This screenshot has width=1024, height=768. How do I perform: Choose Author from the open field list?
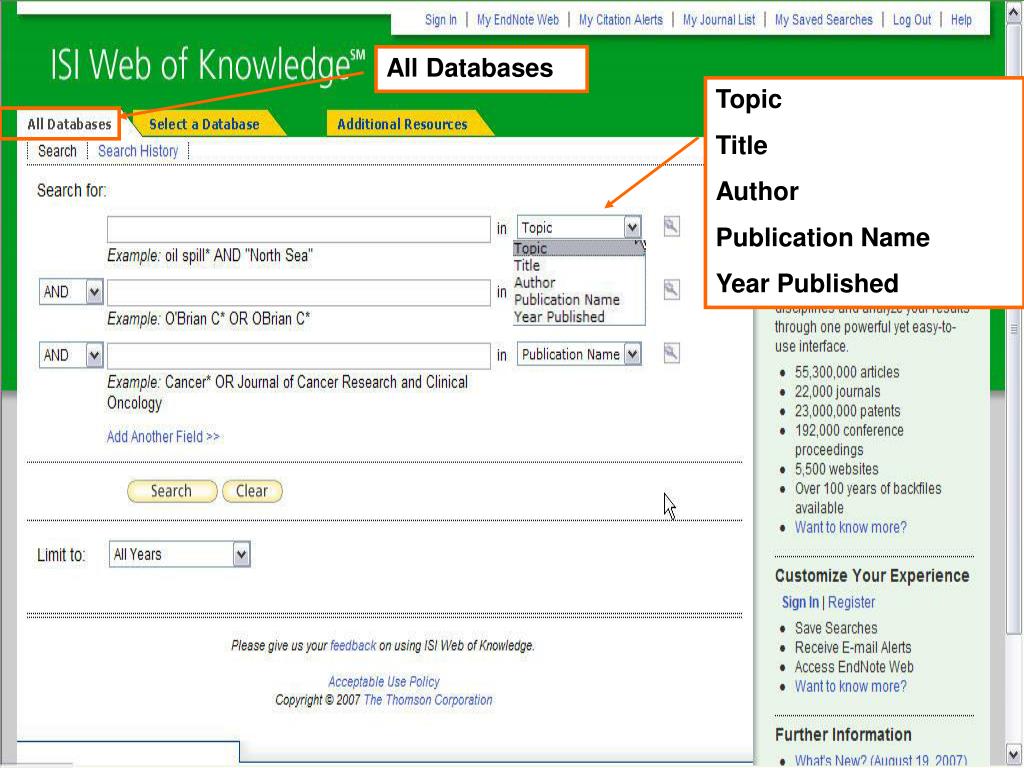pos(535,283)
